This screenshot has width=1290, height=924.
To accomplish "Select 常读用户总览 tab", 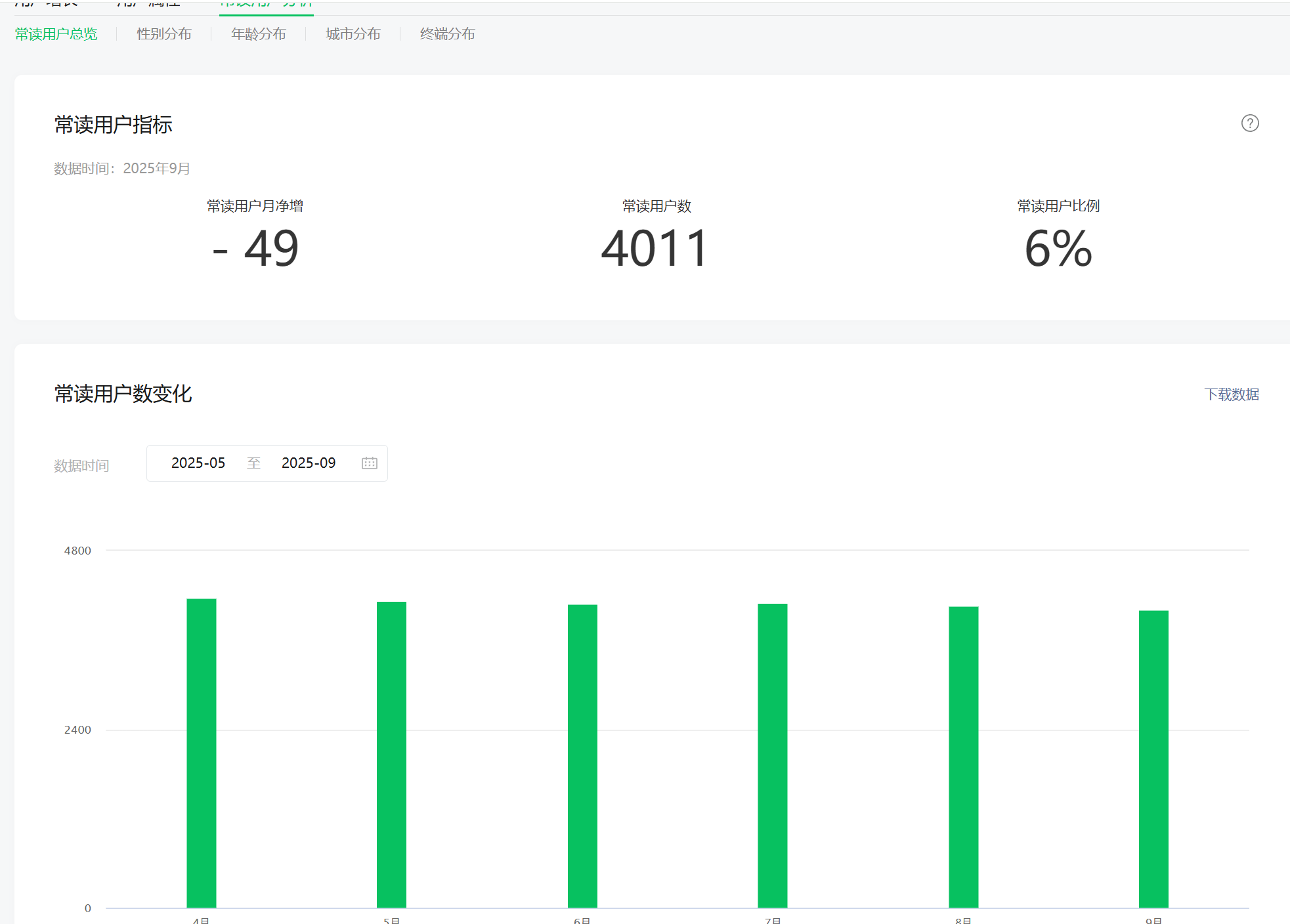I will pos(56,34).
